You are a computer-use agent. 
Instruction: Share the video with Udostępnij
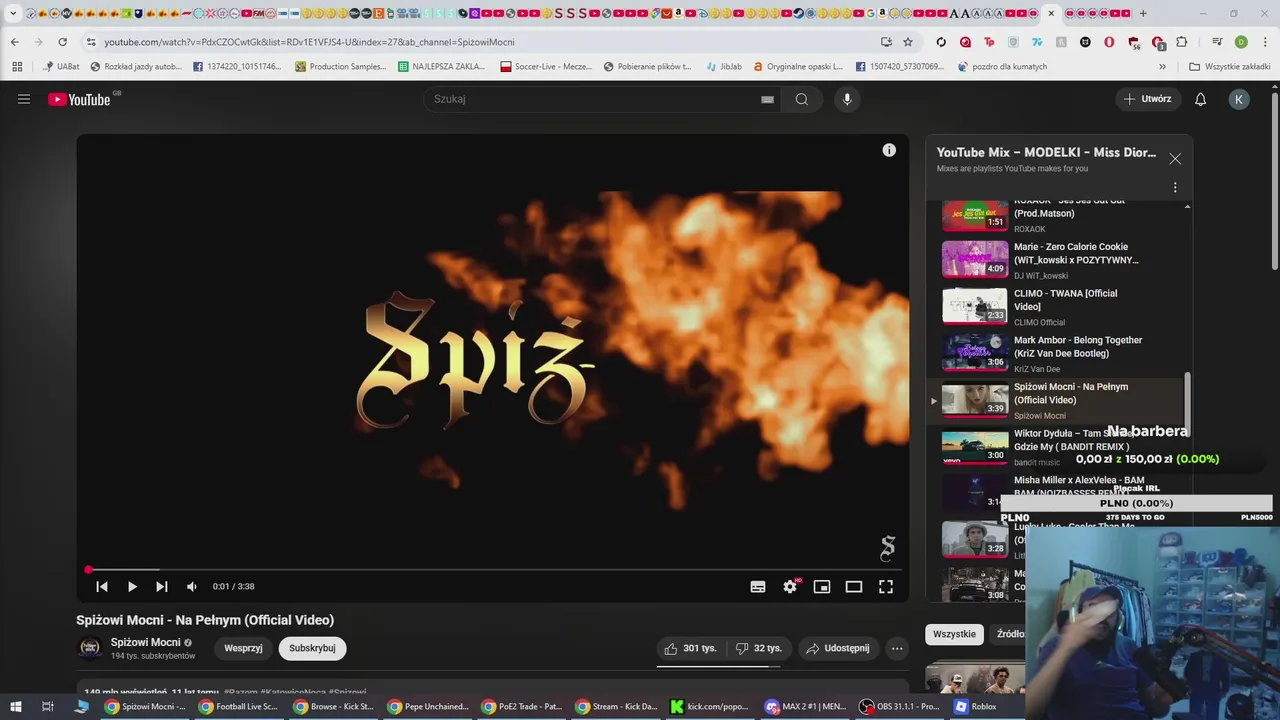[838, 648]
